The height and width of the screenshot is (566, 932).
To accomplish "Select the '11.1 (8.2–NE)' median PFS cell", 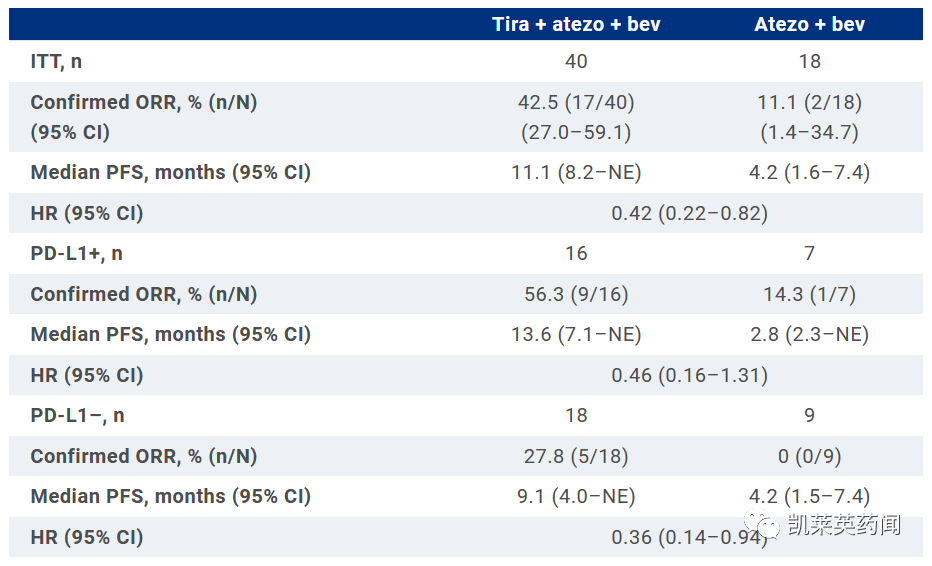I will click(x=576, y=173).
